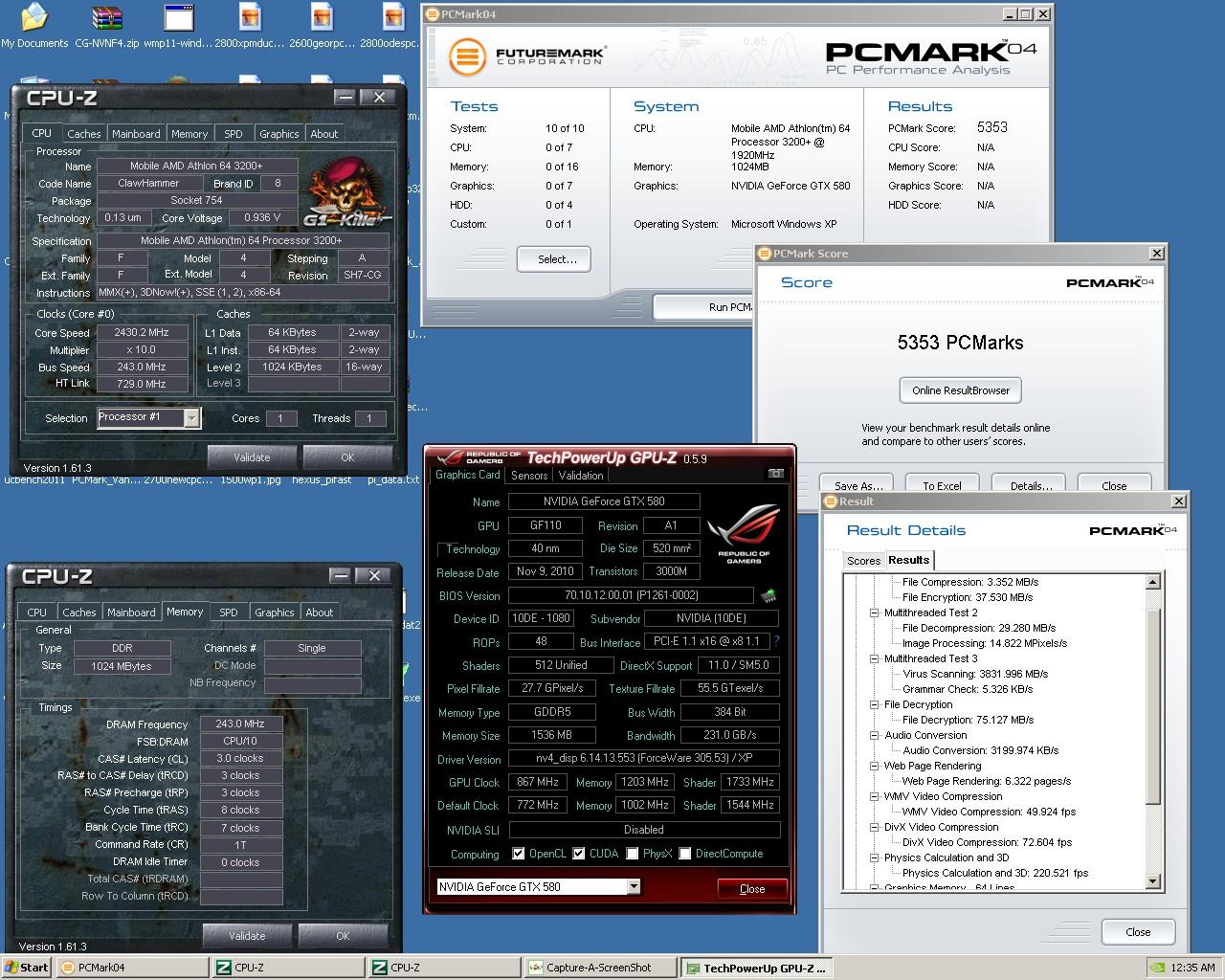
Task: Collapse the Web Page Rendering tree node
Action: point(874,766)
